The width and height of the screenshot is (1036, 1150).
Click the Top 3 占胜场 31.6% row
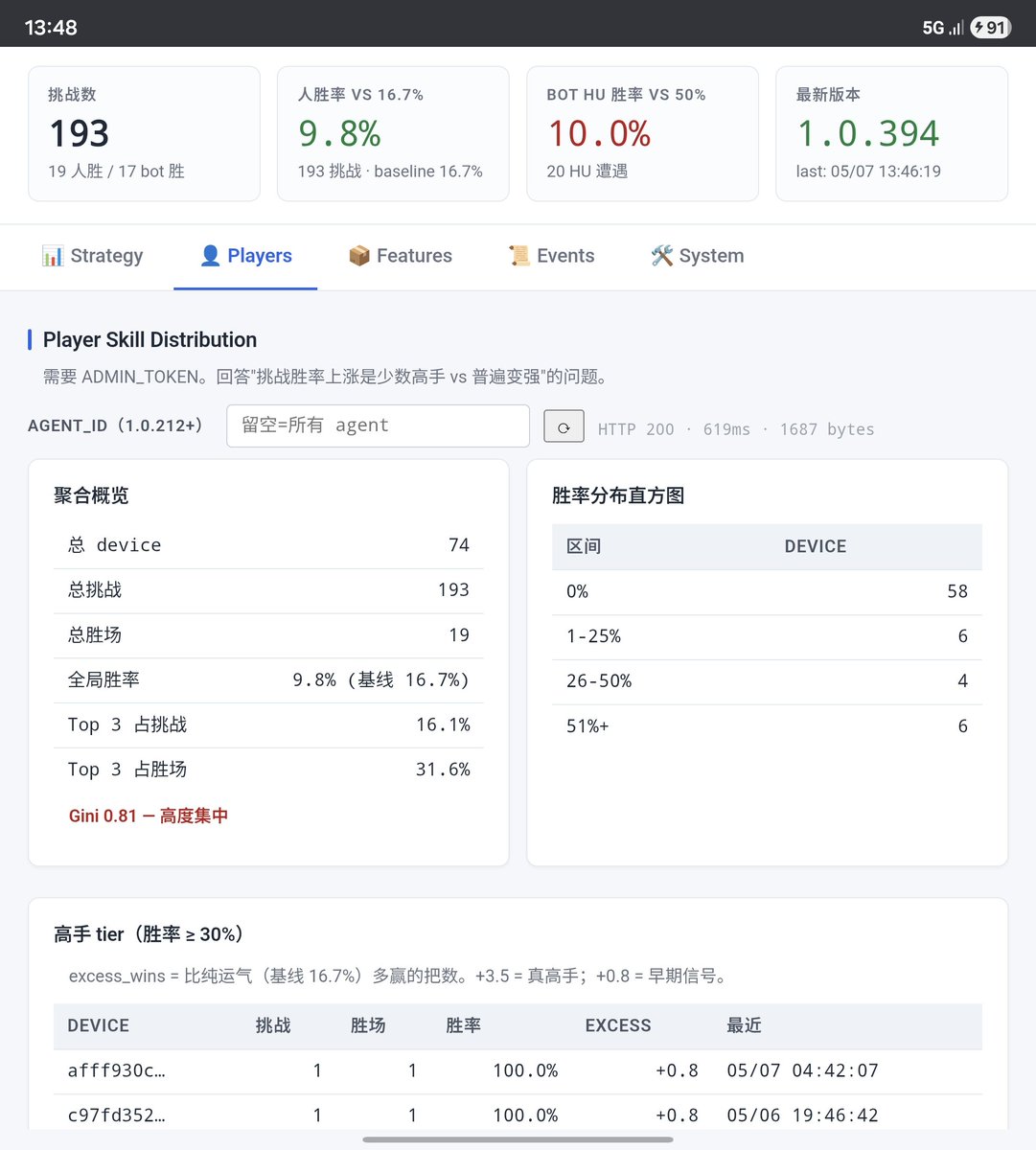(268, 770)
